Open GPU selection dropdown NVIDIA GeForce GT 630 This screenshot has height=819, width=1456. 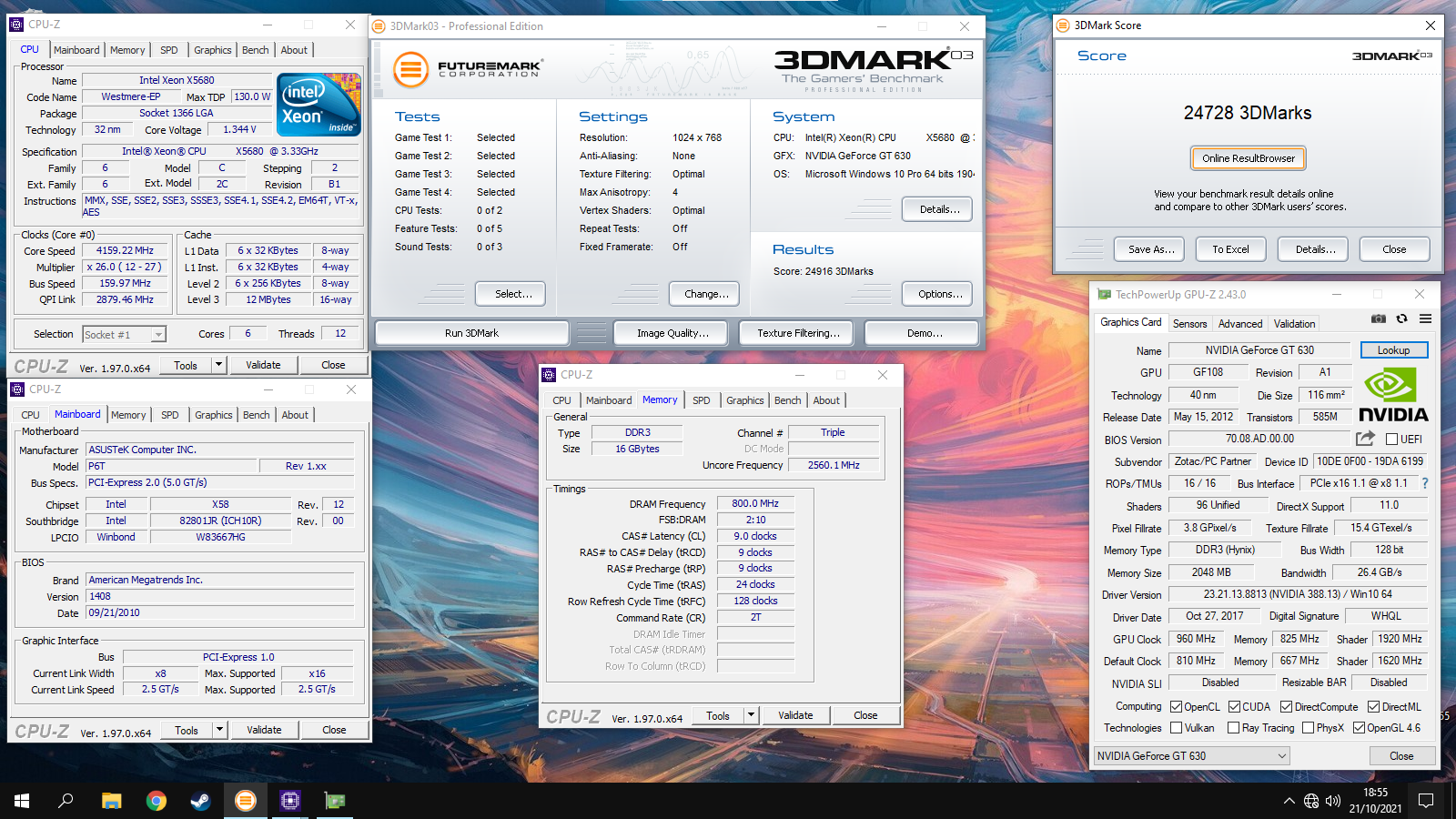[x=1192, y=756]
